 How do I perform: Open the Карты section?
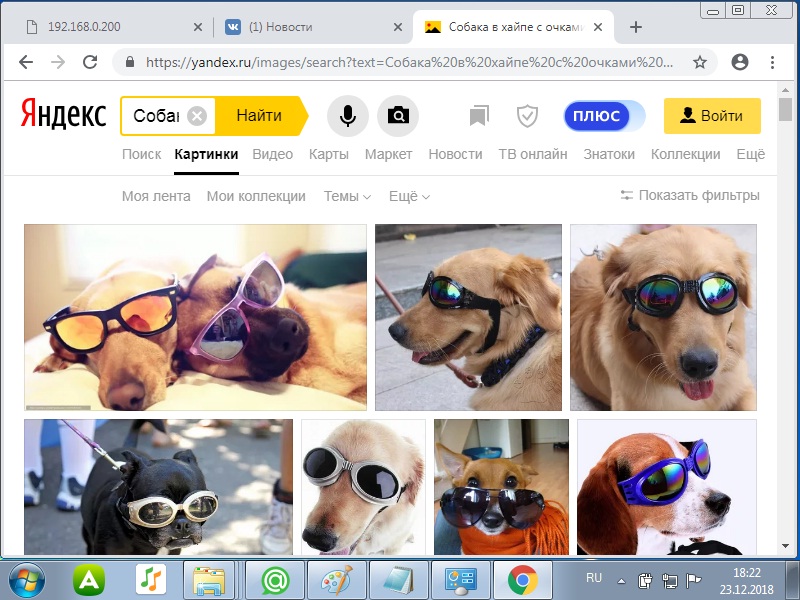(x=329, y=154)
